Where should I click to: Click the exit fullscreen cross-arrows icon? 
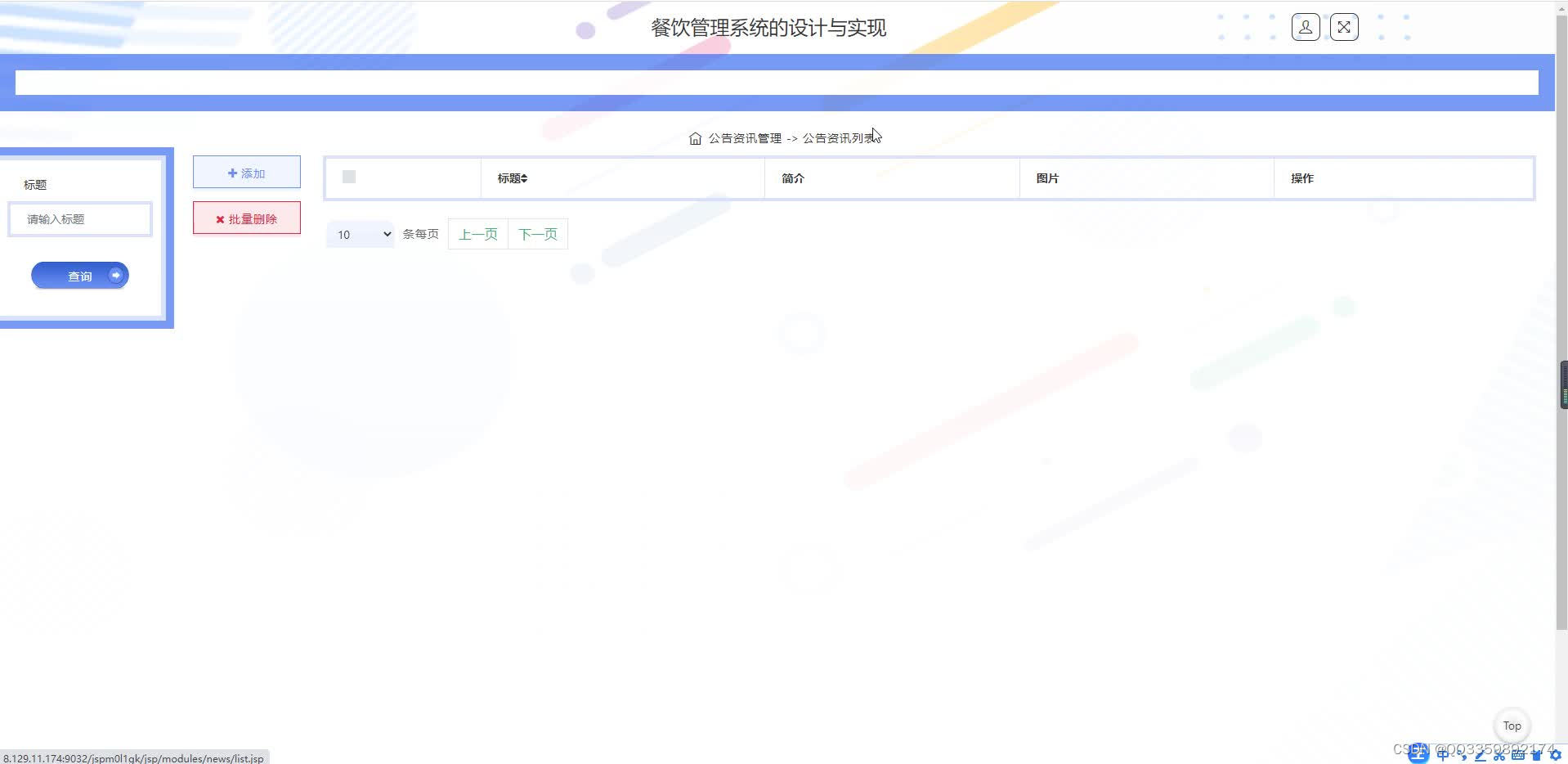(x=1344, y=27)
